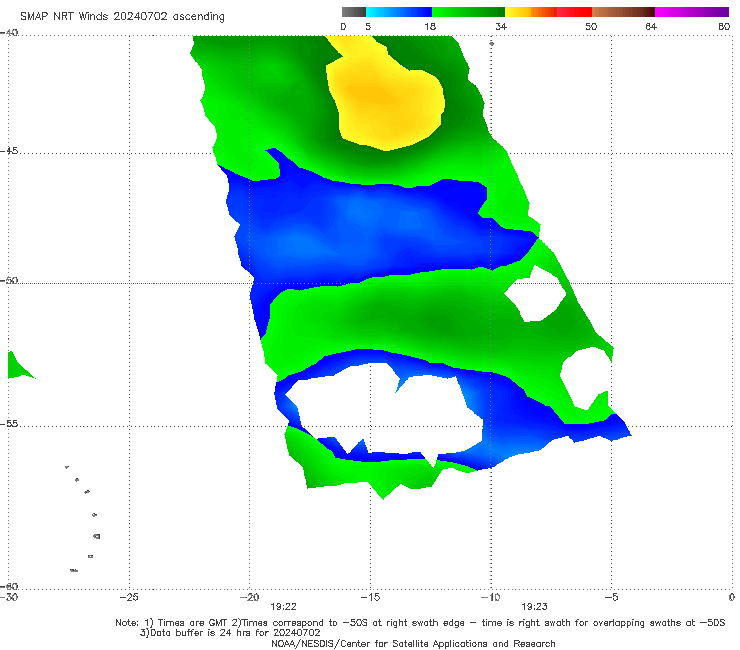Click the magenta-purple 64-80 segment of the color bar

pos(692,12)
